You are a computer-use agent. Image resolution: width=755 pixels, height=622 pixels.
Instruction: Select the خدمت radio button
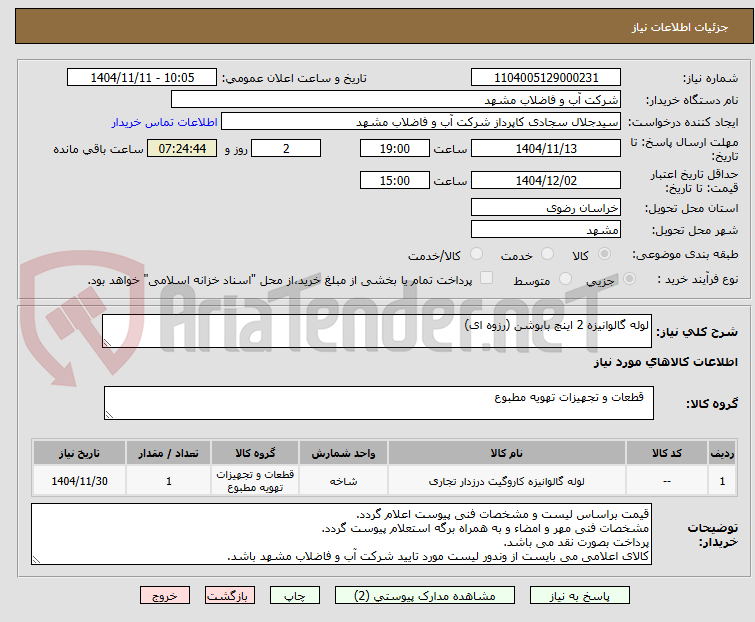click(547, 254)
